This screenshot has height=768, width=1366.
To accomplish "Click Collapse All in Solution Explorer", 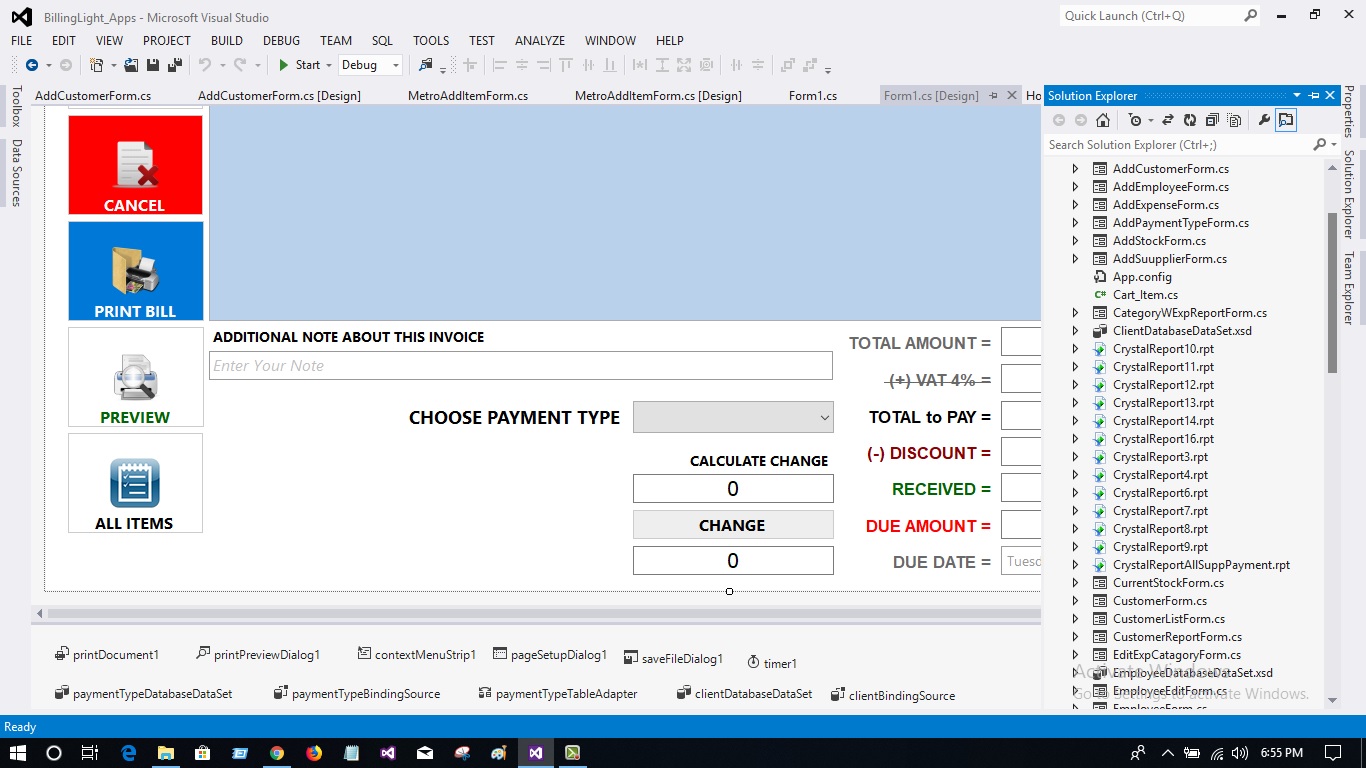I will pyautogui.click(x=1214, y=119).
